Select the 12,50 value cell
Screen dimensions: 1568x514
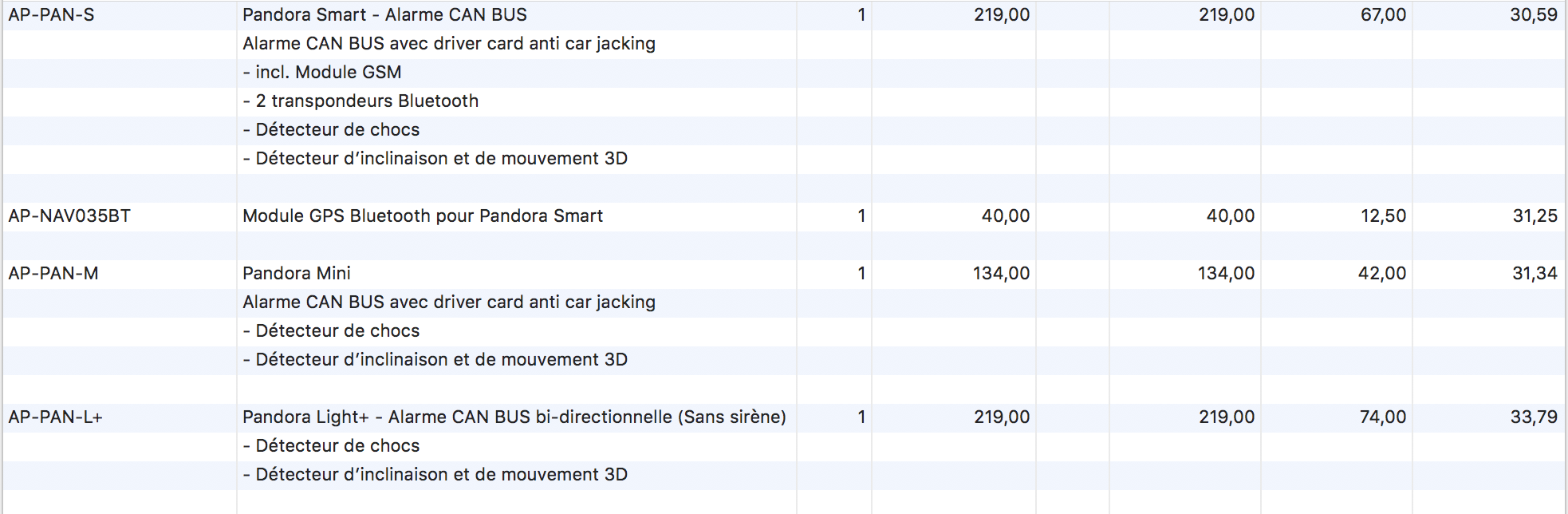[1383, 216]
